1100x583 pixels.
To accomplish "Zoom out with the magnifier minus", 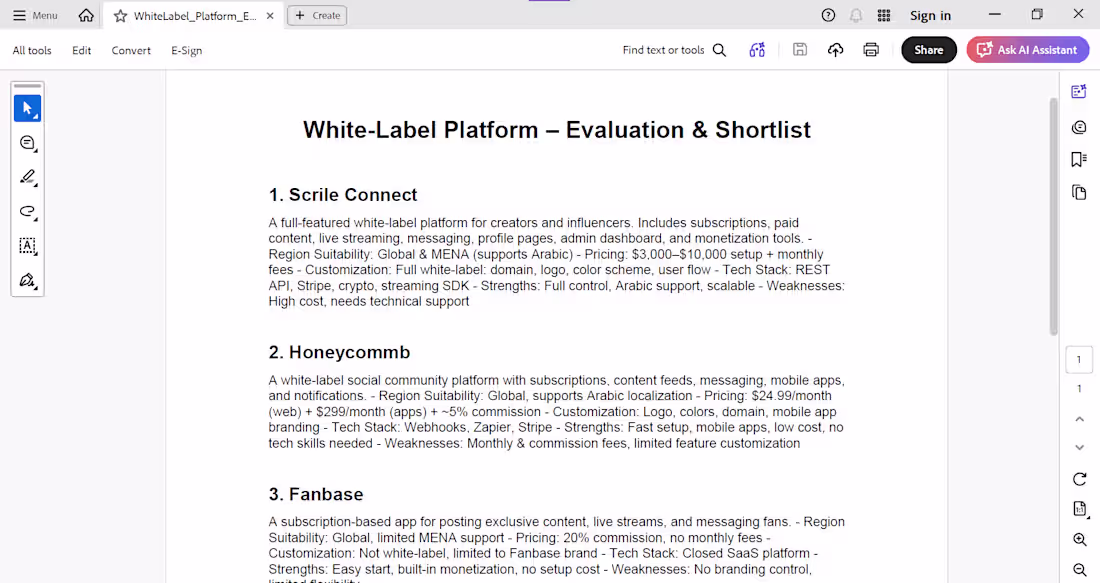I will [1080, 570].
